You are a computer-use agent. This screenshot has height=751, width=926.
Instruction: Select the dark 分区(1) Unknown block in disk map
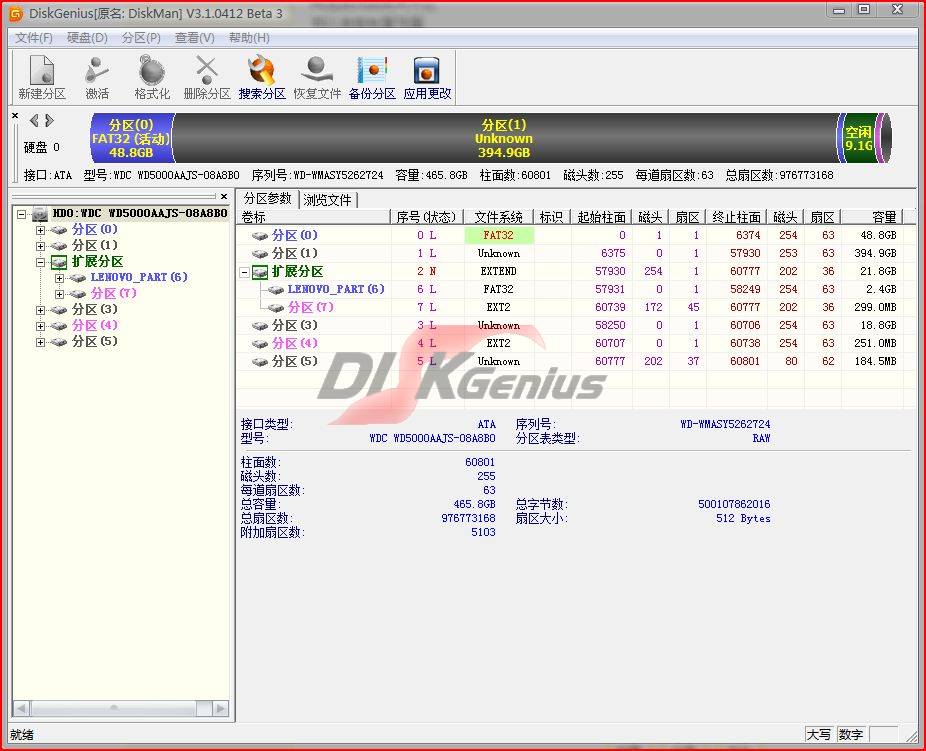[x=504, y=139]
